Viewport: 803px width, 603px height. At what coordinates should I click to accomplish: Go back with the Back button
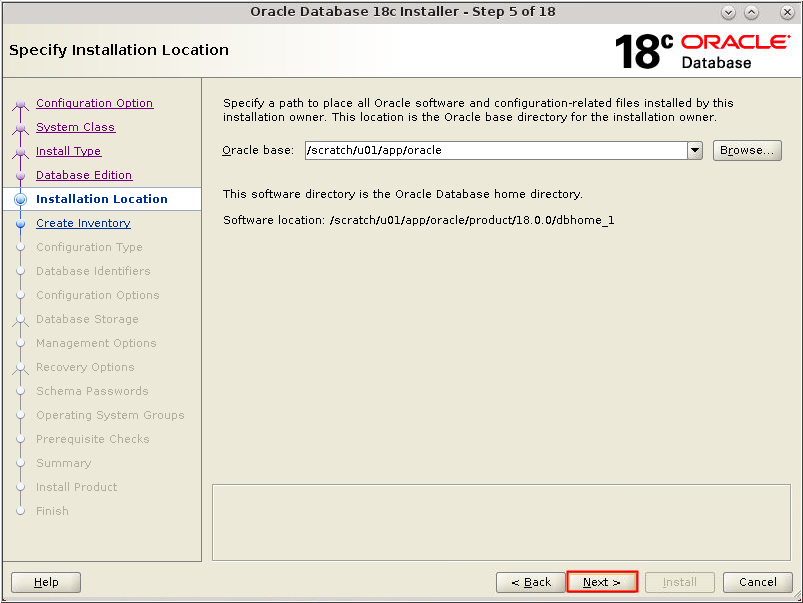pos(531,582)
